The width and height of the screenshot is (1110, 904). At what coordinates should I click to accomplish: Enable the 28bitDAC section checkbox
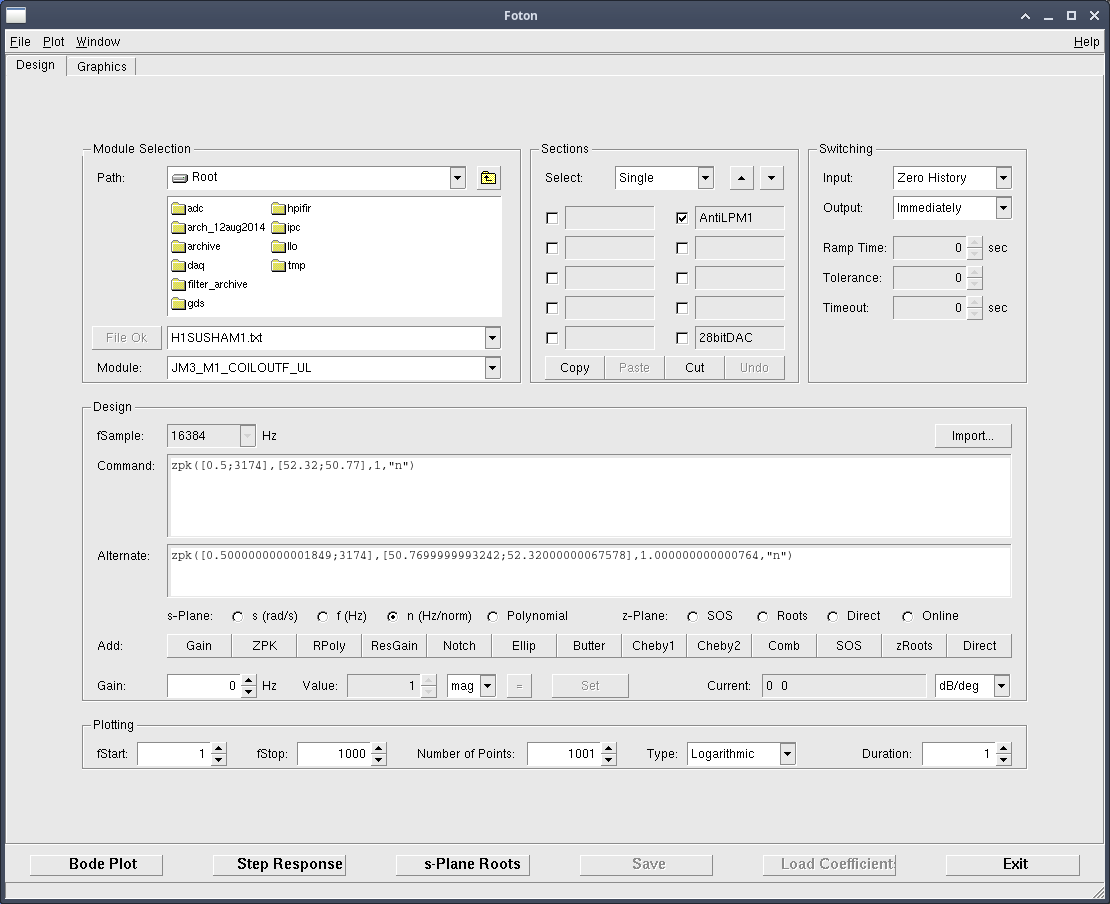[682, 338]
